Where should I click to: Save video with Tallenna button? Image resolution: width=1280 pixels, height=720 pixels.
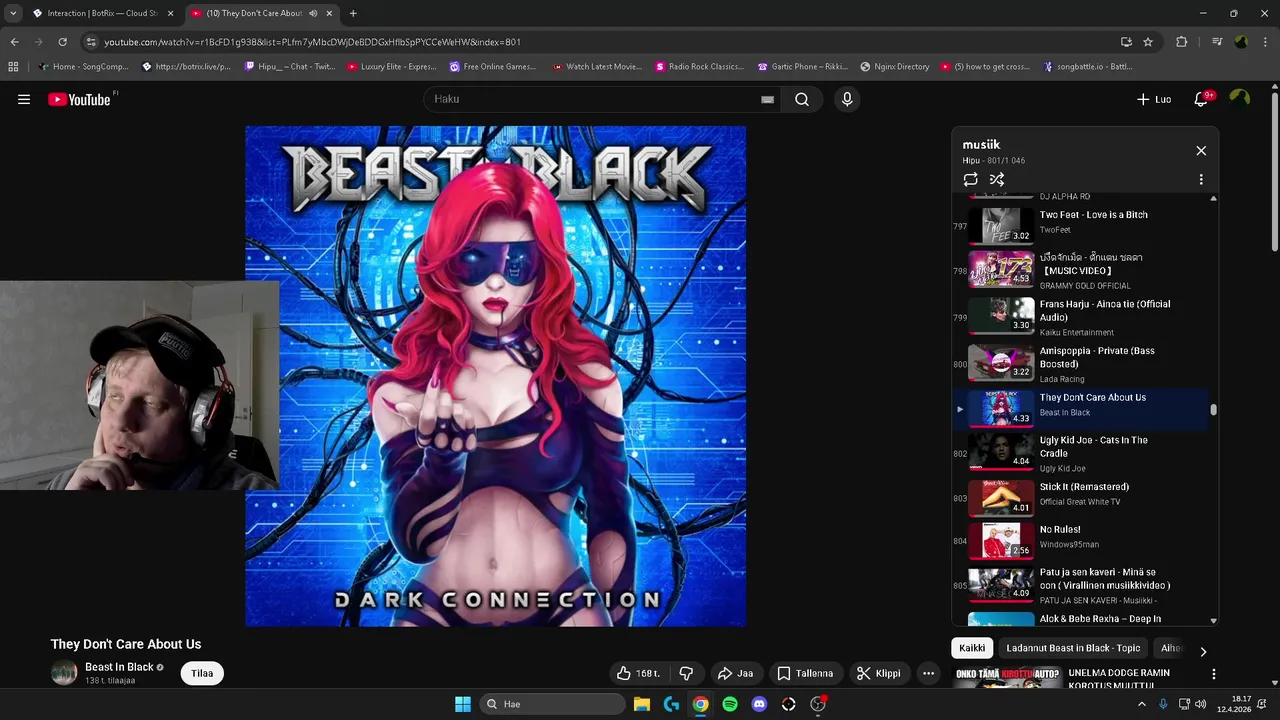[x=805, y=673]
